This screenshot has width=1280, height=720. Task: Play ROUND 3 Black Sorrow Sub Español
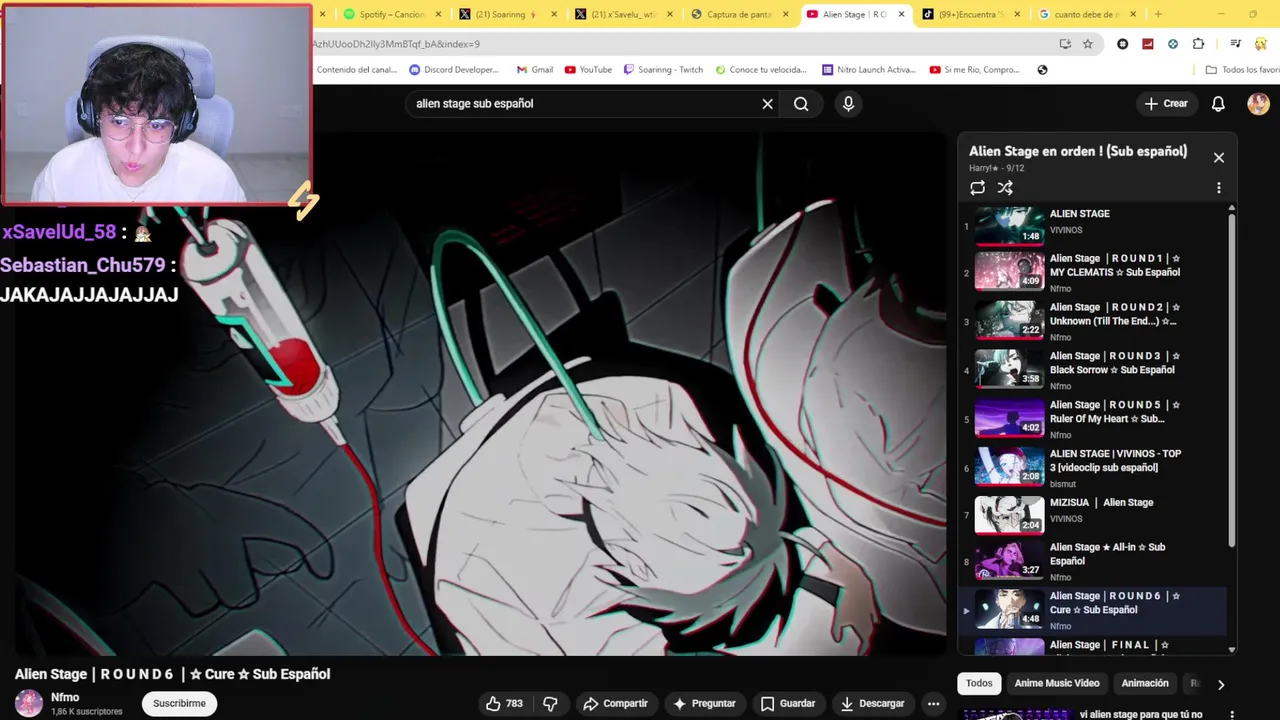(x=1092, y=369)
